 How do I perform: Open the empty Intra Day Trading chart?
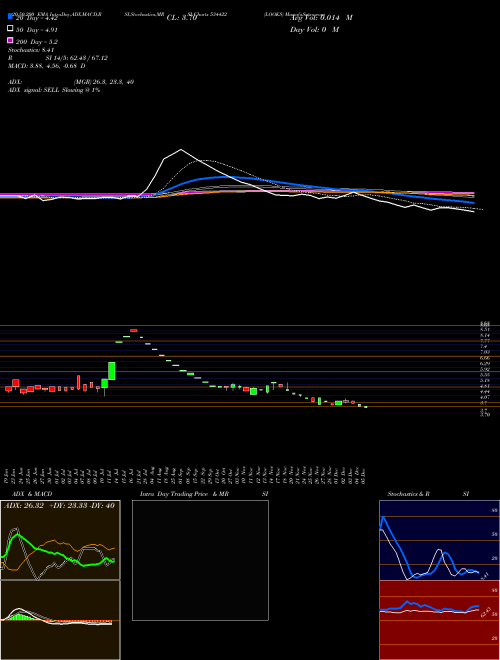pyautogui.click(x=200, y=560)
